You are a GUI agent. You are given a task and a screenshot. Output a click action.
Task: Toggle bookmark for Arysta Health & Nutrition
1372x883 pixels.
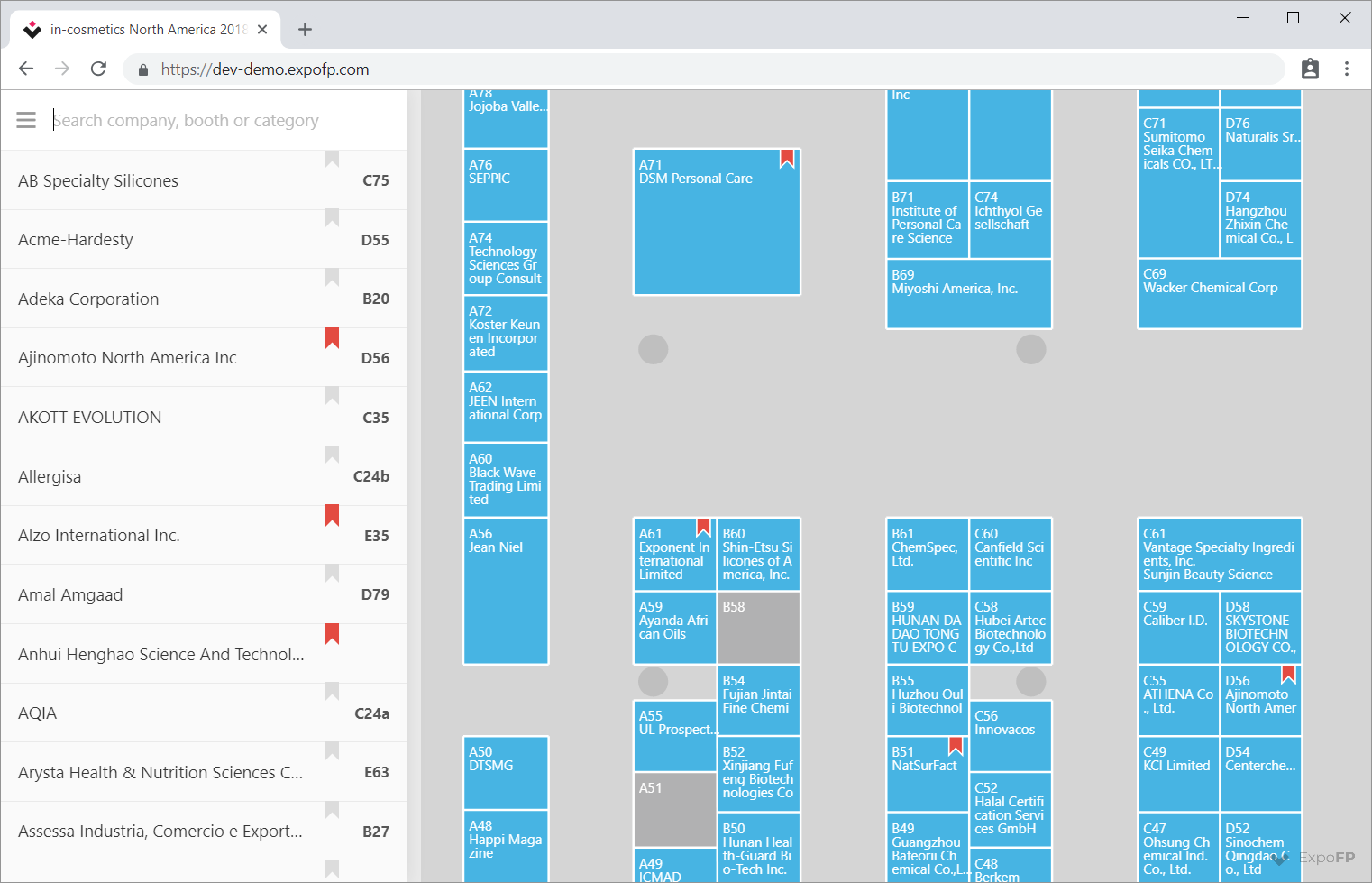tap(332, 751)
